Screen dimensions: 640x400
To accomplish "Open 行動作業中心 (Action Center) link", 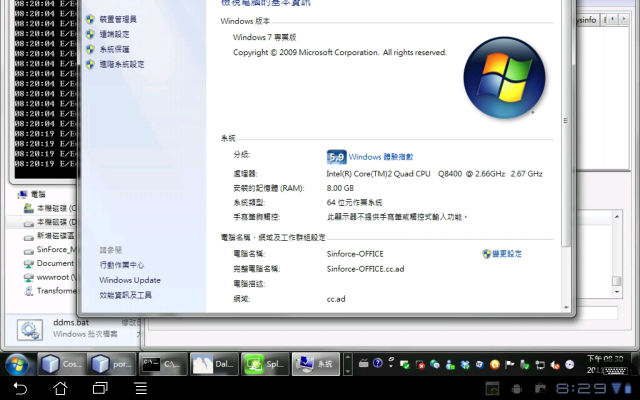I will (x=122, y=265).
